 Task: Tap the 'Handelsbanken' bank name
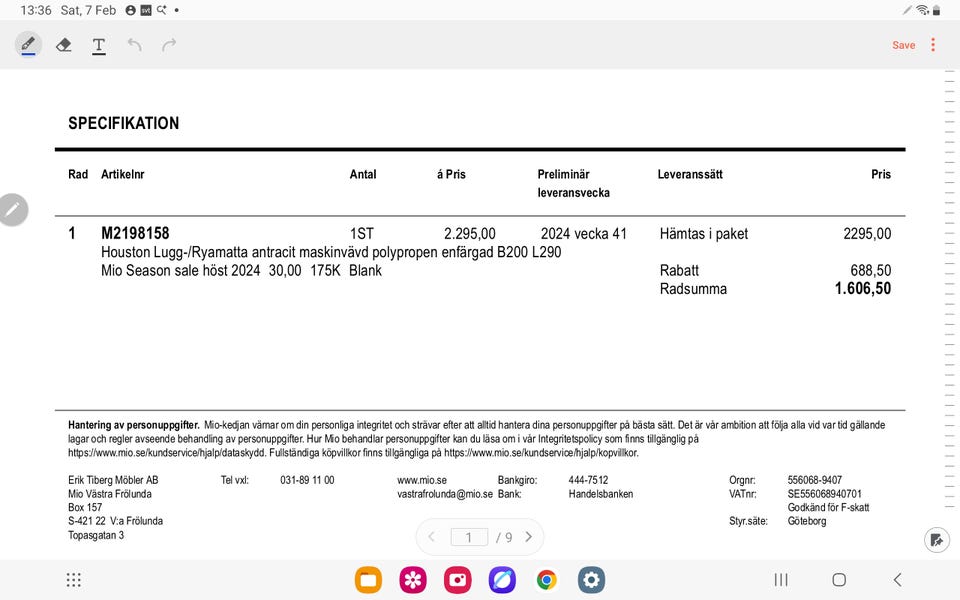coord(601,494)
